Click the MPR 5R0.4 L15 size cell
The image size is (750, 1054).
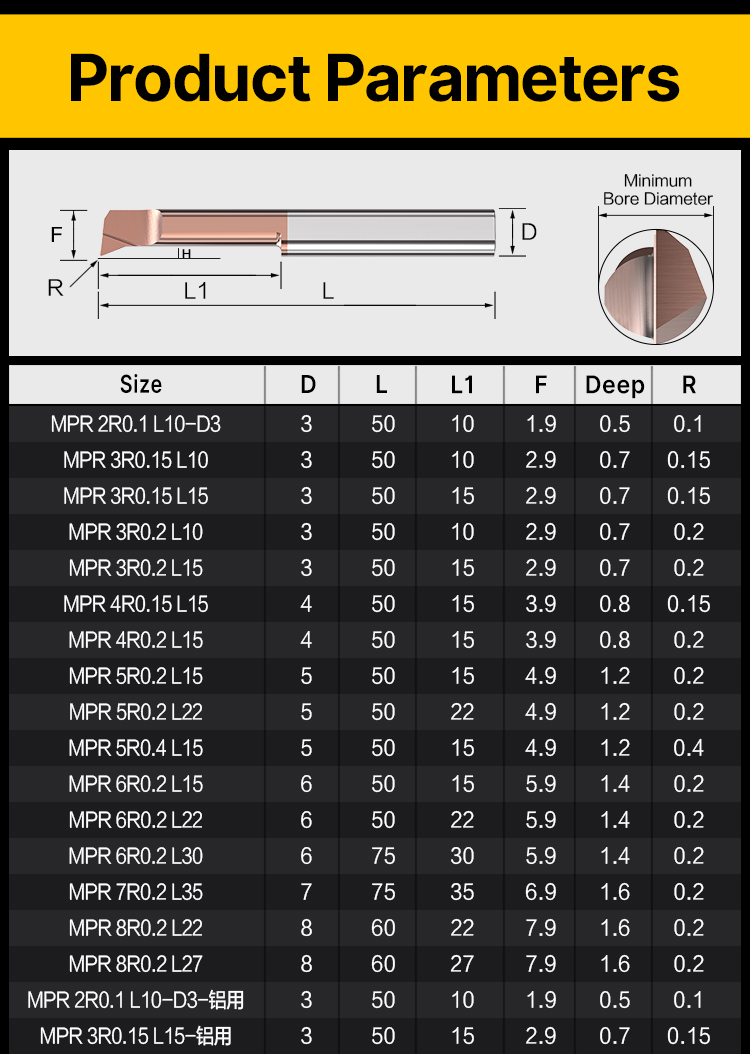click(136, 748)
